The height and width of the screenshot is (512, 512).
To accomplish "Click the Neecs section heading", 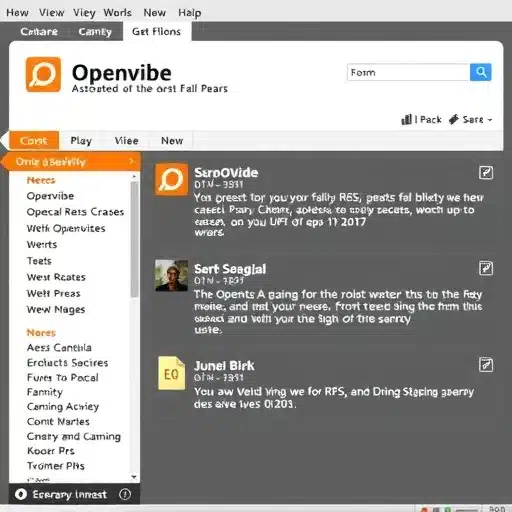I will pos(41,180).
